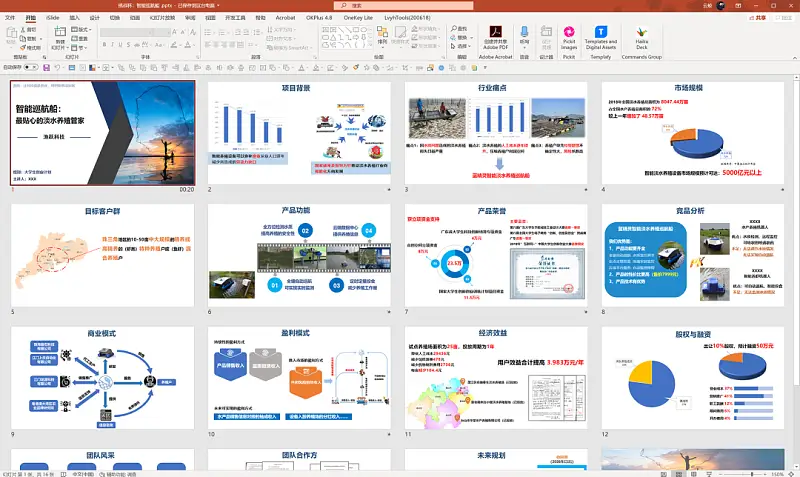Open the File tab
Image resolution: width=800 pixels, height=477 pixels.
pyautogui.click(x=10, y=18)
